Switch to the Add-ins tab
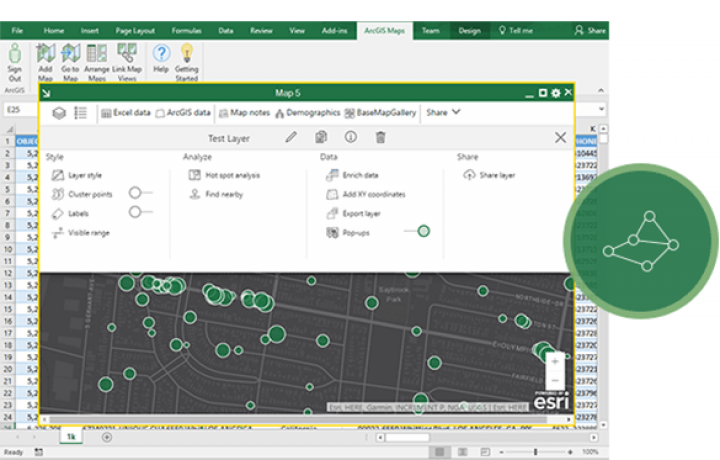Image resolution: width=720 pixels, height=460 pixels. 334,31
